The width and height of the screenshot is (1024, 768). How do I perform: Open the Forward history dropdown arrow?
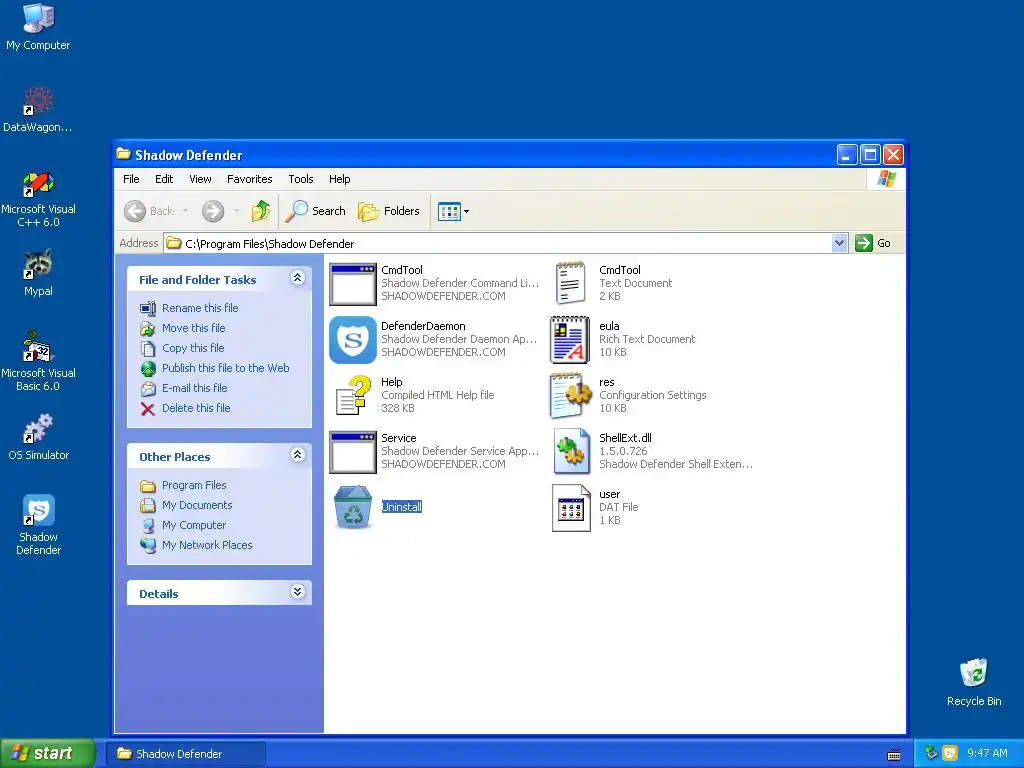(236, 210)
